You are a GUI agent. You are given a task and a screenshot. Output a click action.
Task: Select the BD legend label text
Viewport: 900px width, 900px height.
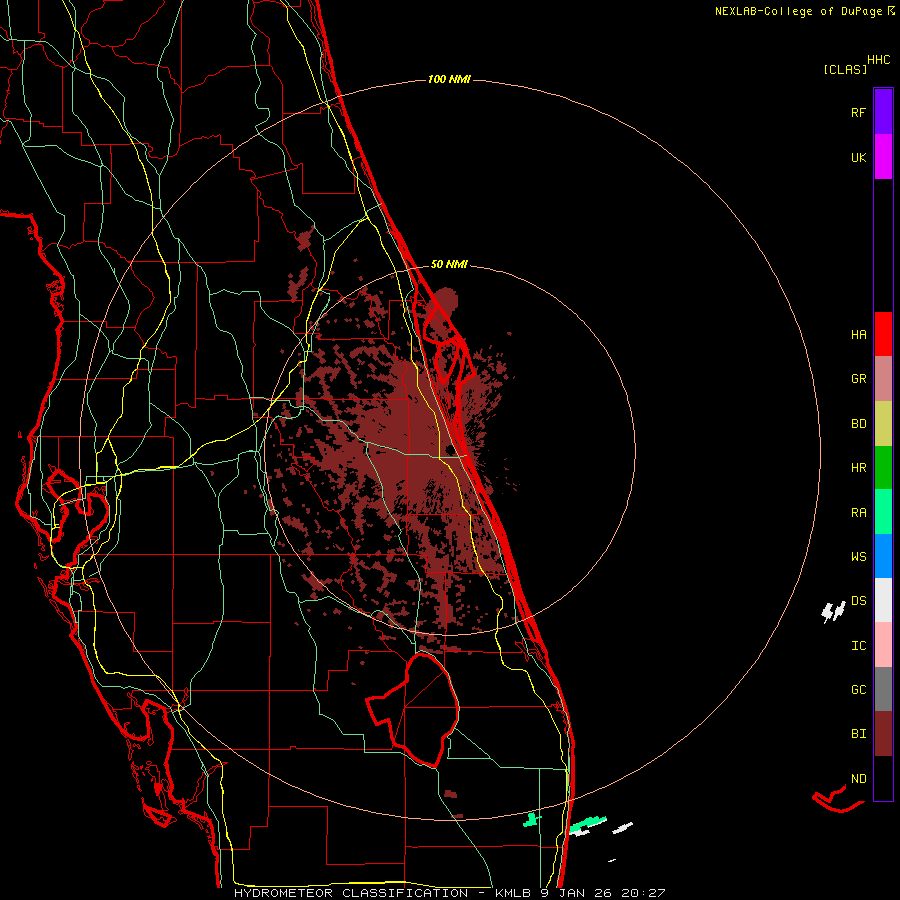(858, 424)
